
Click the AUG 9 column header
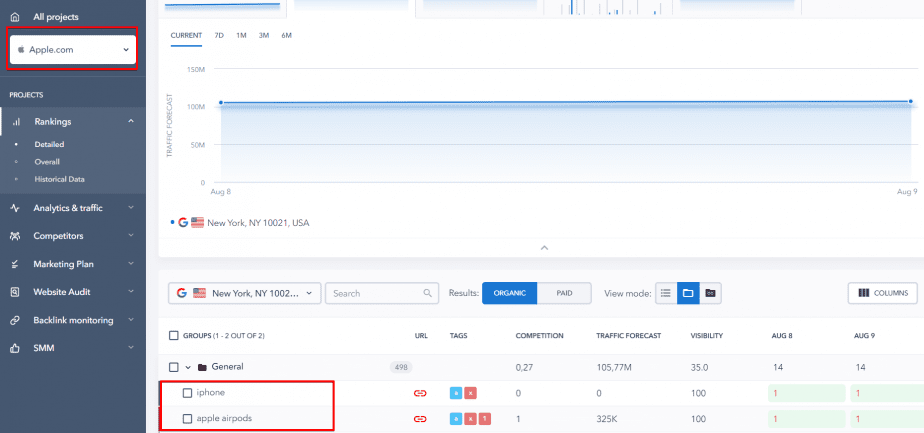864,336
